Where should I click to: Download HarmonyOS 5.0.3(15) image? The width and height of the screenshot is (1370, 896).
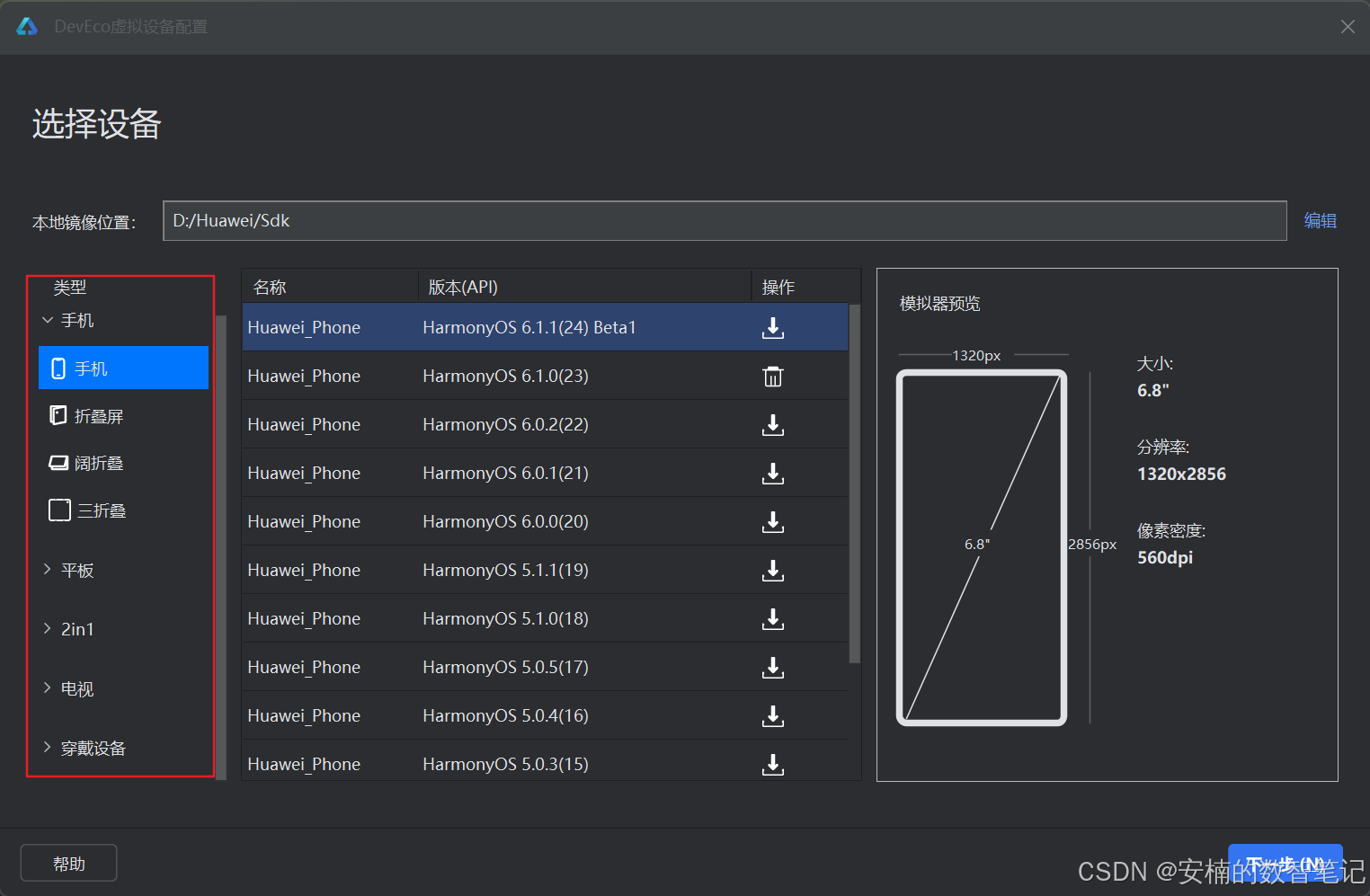(773, 765)
